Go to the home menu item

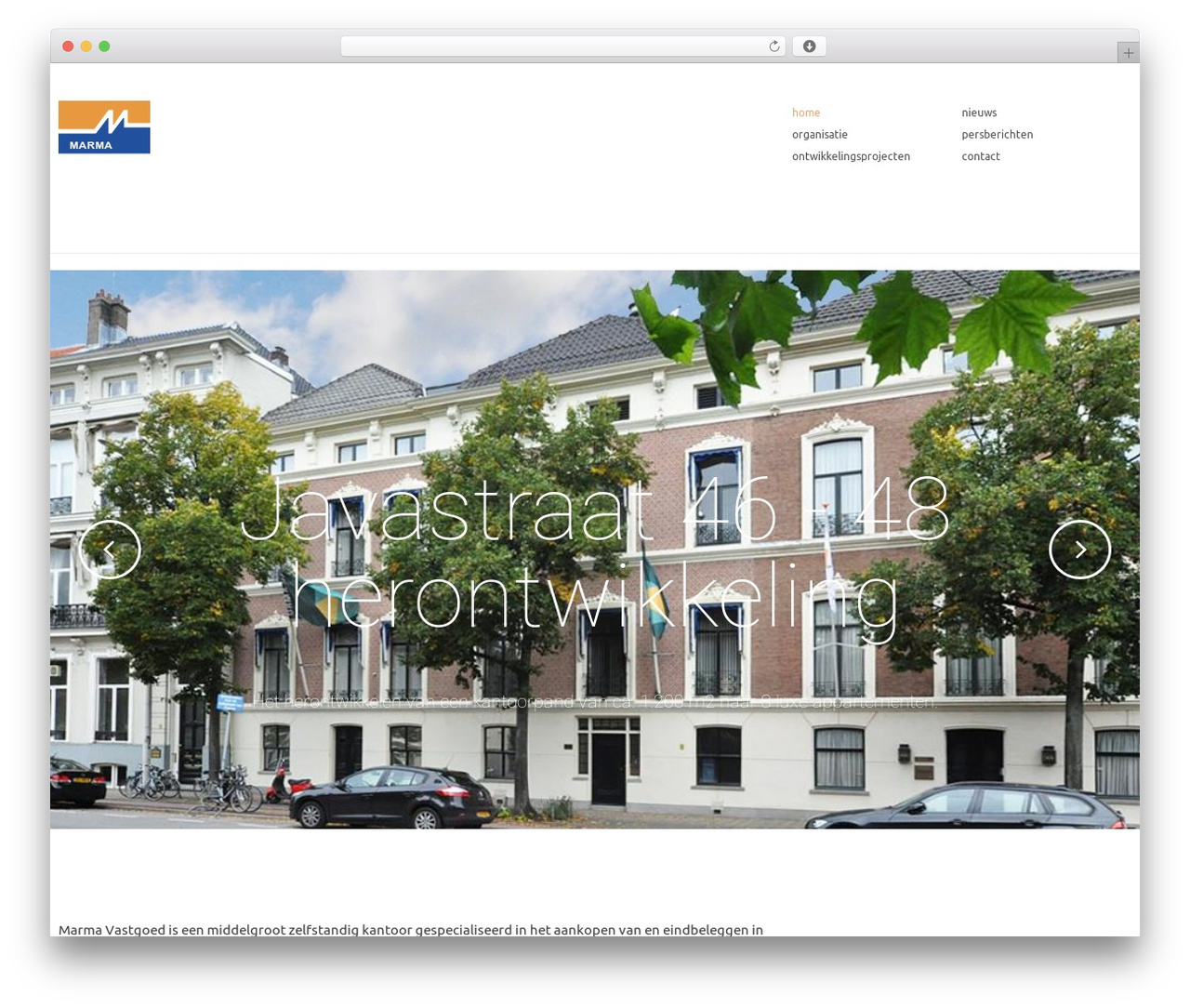click(x=806, y=113)
